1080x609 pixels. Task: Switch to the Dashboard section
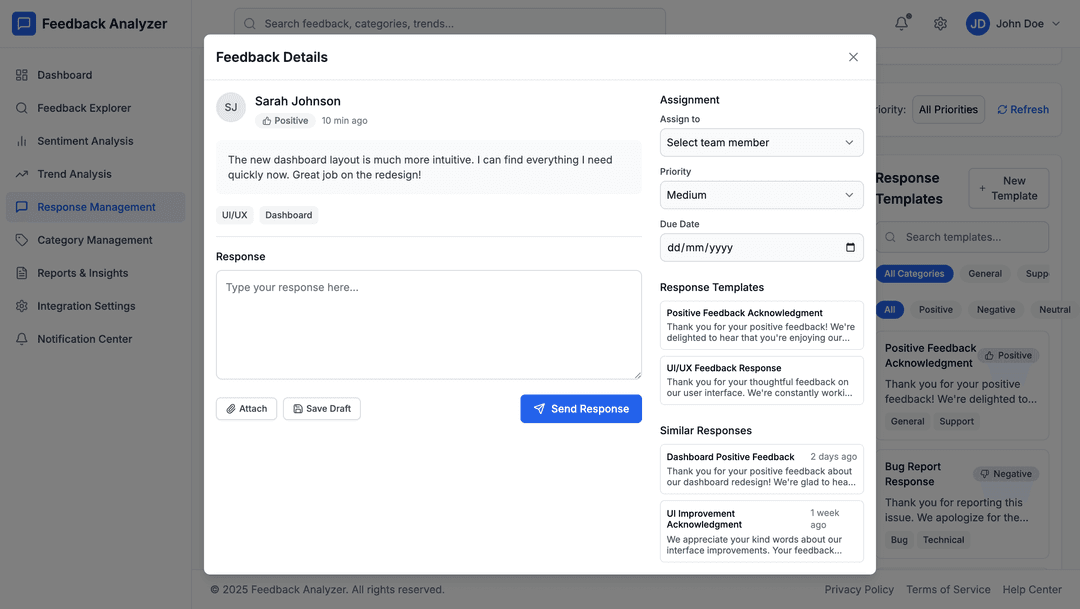[65, 74]
